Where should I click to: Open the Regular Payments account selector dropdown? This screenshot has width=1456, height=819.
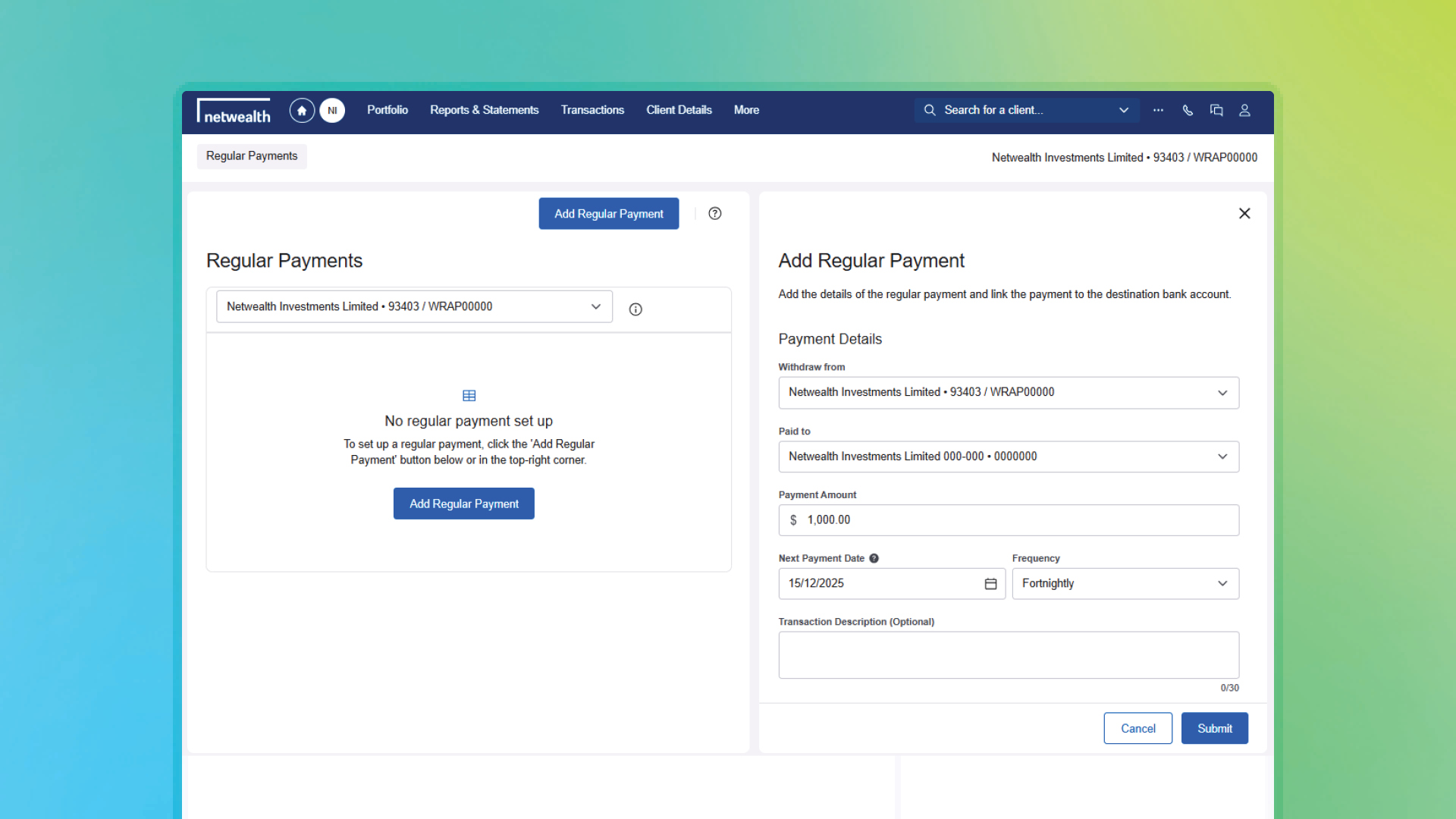[414, 307]
